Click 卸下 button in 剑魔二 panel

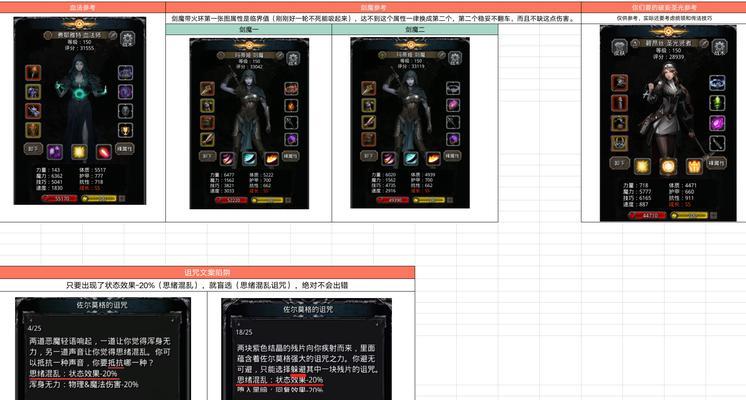pos(369,156)
